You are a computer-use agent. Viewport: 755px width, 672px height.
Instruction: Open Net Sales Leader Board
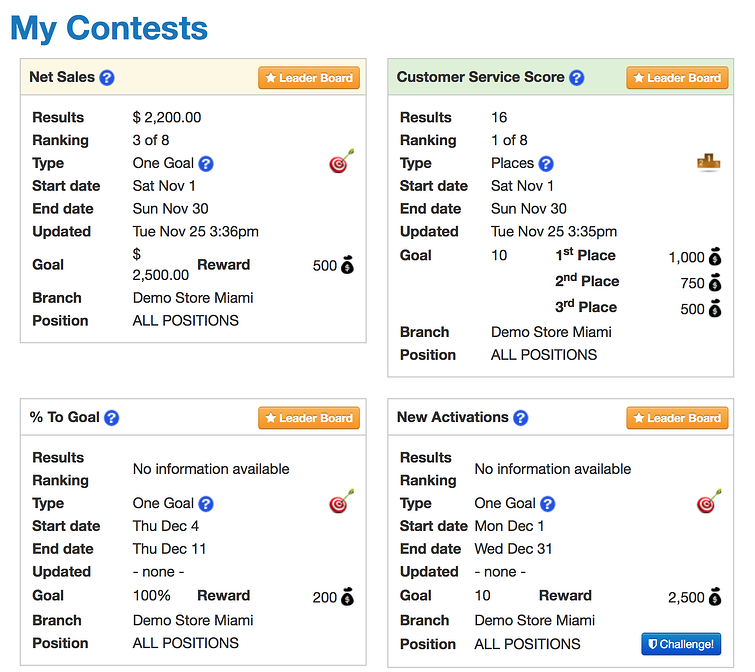309,78
